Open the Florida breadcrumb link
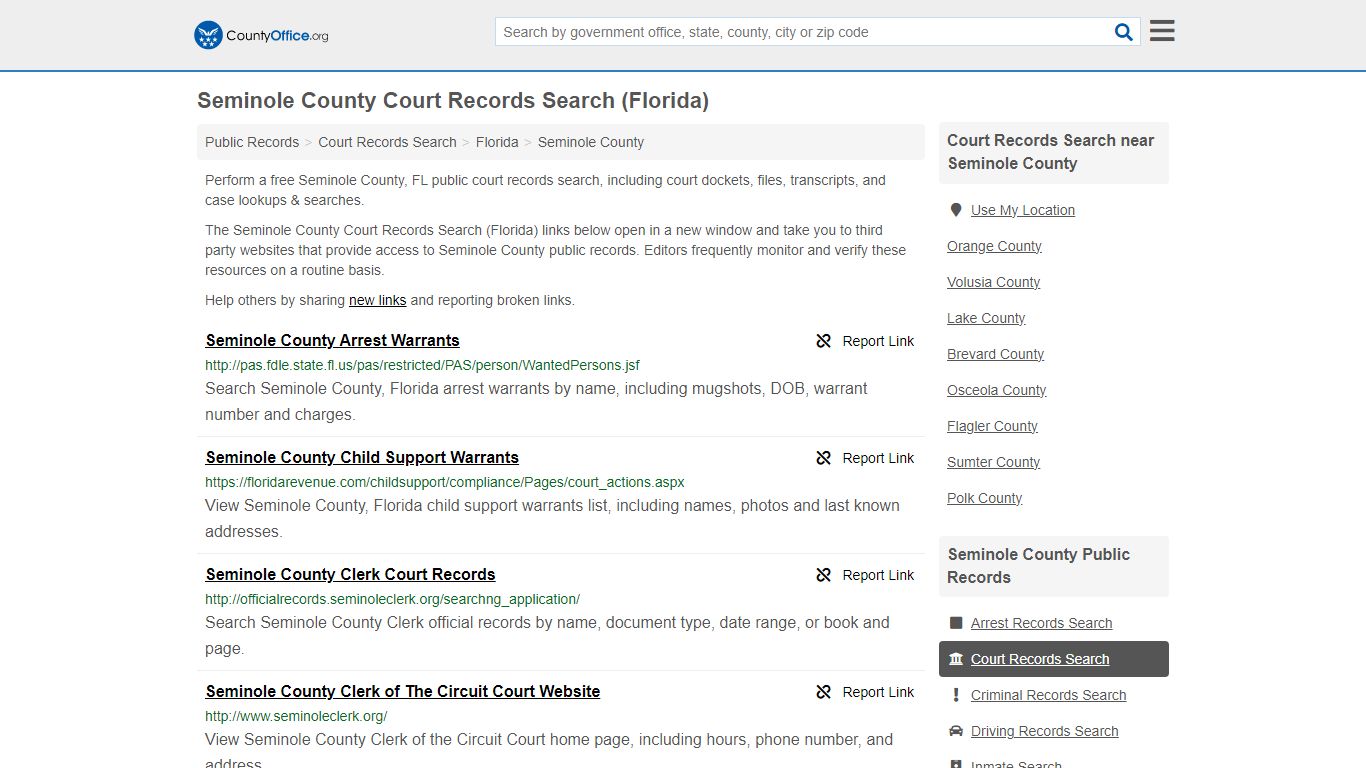Screen dimensions: 1366x768 coord(497,142)
